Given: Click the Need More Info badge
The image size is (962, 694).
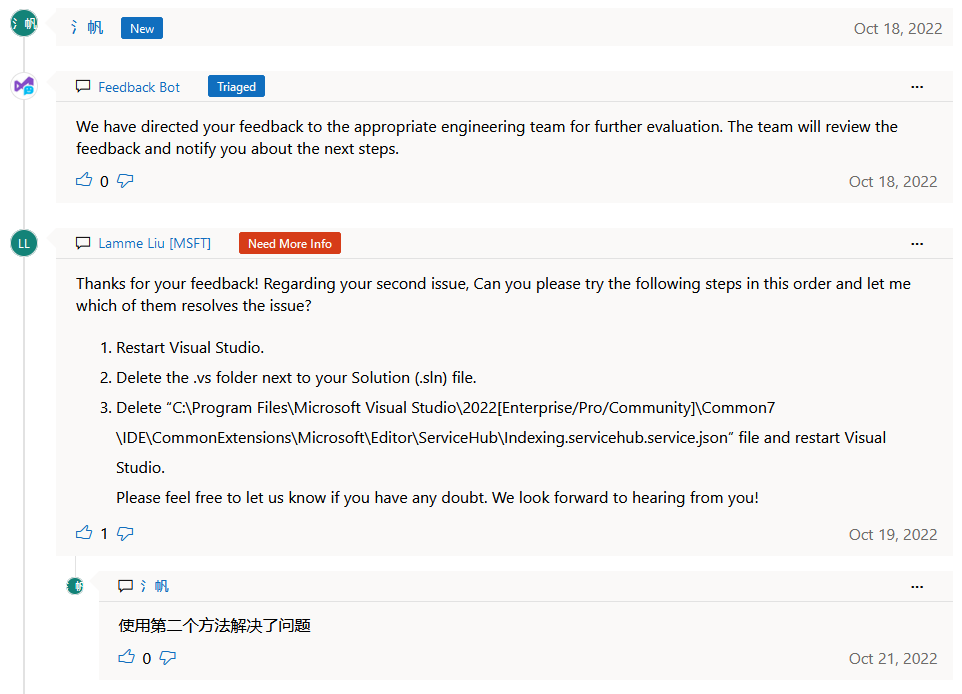Looking at the screenshot, I should click(290, 243).
